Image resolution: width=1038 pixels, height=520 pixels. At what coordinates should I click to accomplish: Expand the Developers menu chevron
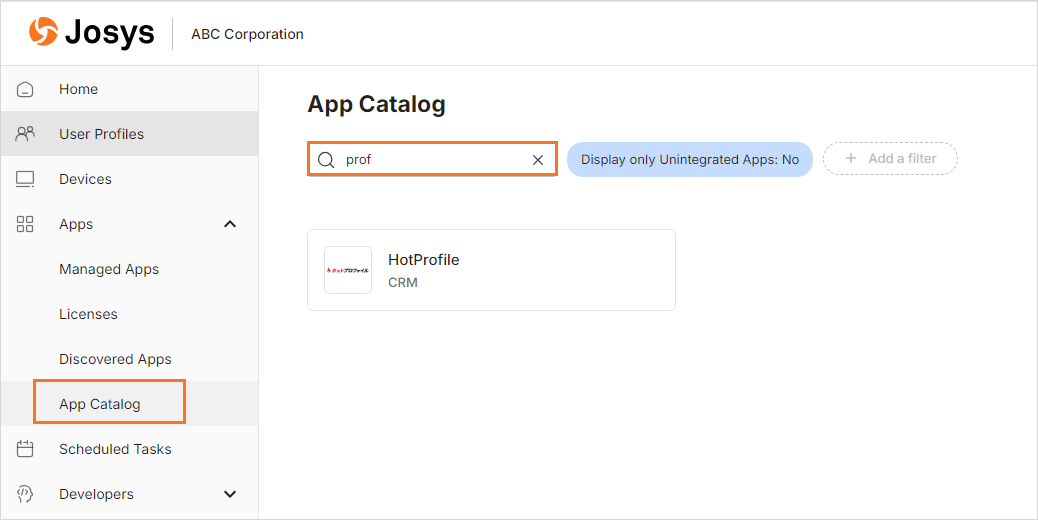click(x=230, y=494)
